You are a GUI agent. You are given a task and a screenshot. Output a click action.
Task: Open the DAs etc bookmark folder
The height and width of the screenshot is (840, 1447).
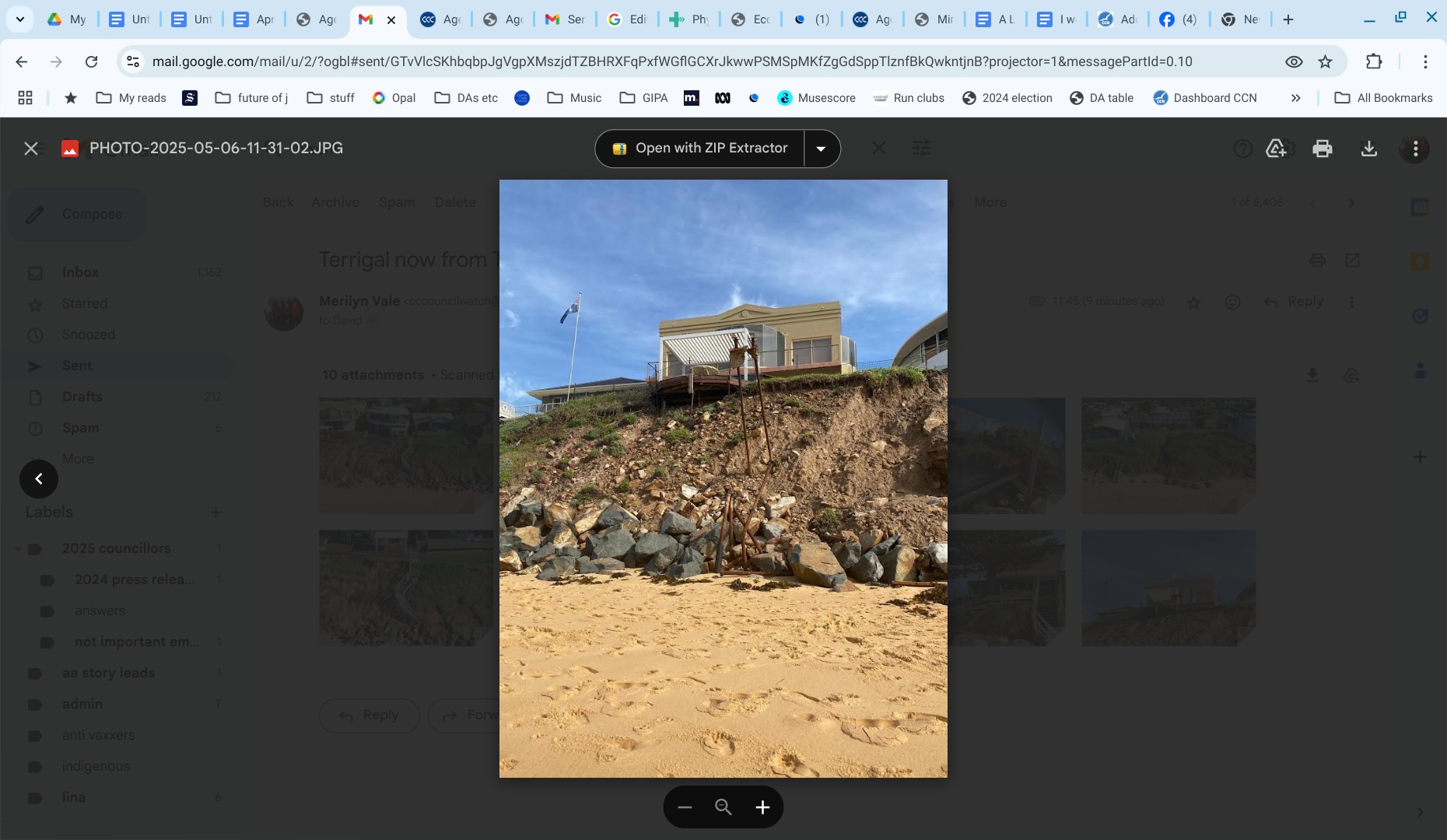click(466, 98)
